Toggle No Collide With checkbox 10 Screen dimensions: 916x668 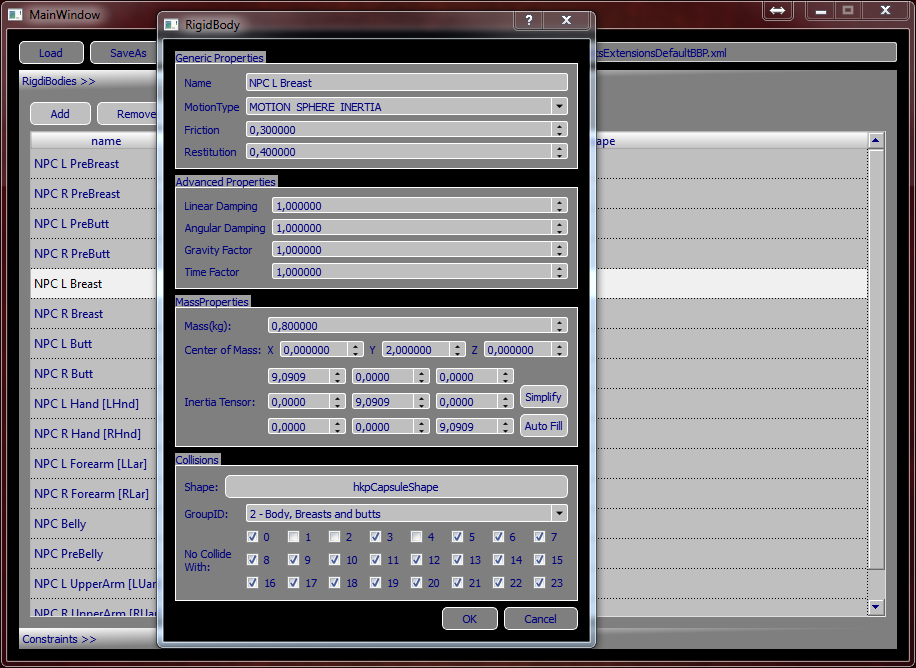(334, 560)
